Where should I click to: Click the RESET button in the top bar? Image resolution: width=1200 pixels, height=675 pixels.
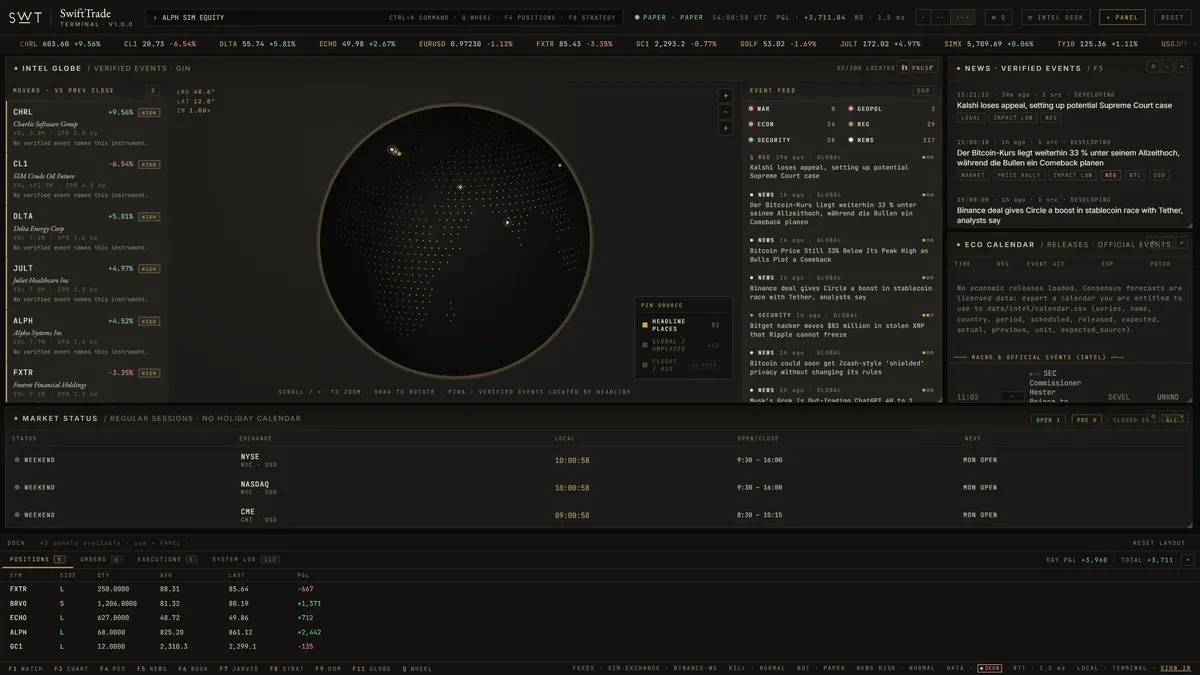(1172, 17)
